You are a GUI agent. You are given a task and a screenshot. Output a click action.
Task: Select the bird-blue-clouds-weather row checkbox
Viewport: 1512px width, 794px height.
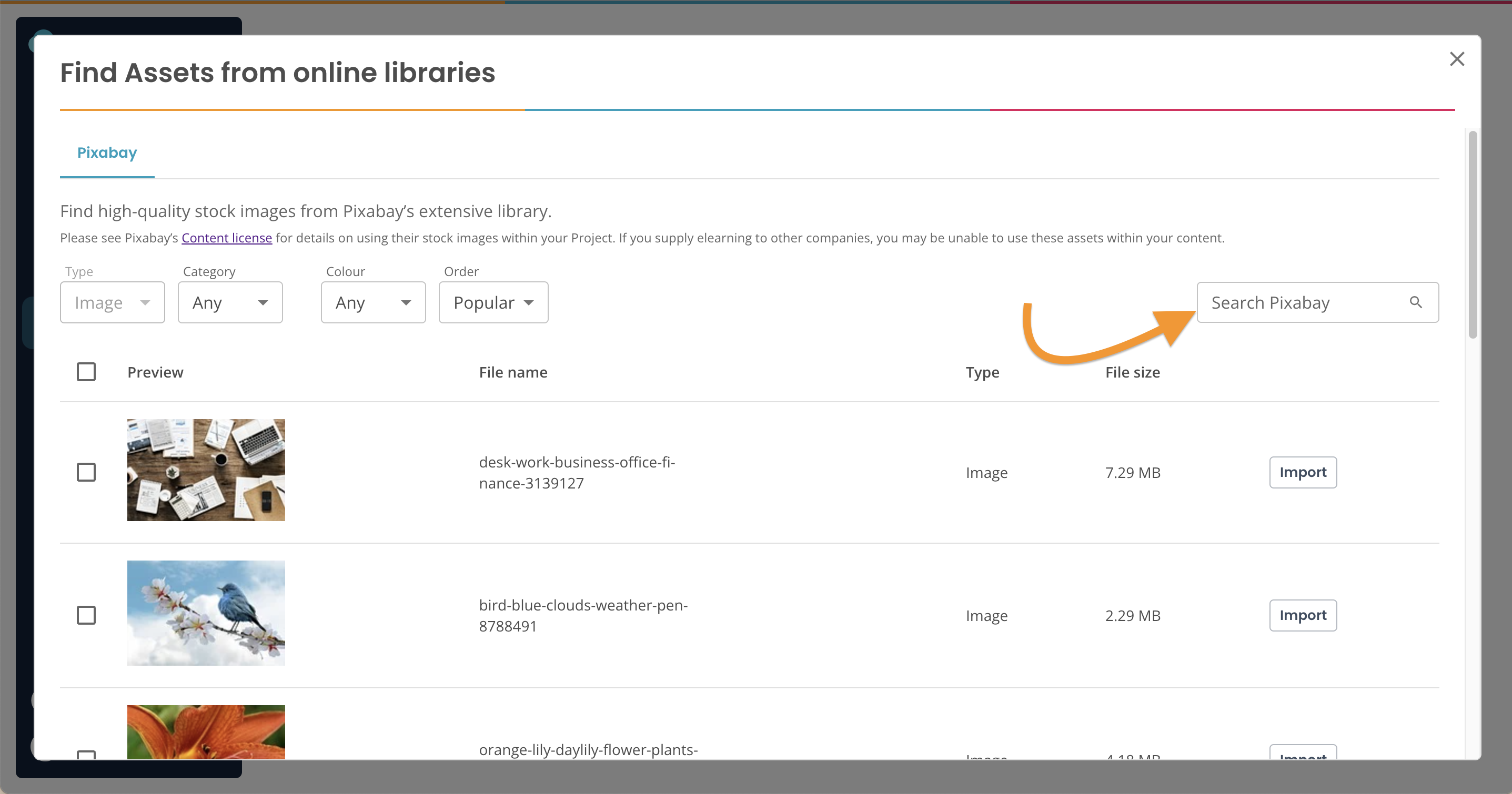(86, 615)
